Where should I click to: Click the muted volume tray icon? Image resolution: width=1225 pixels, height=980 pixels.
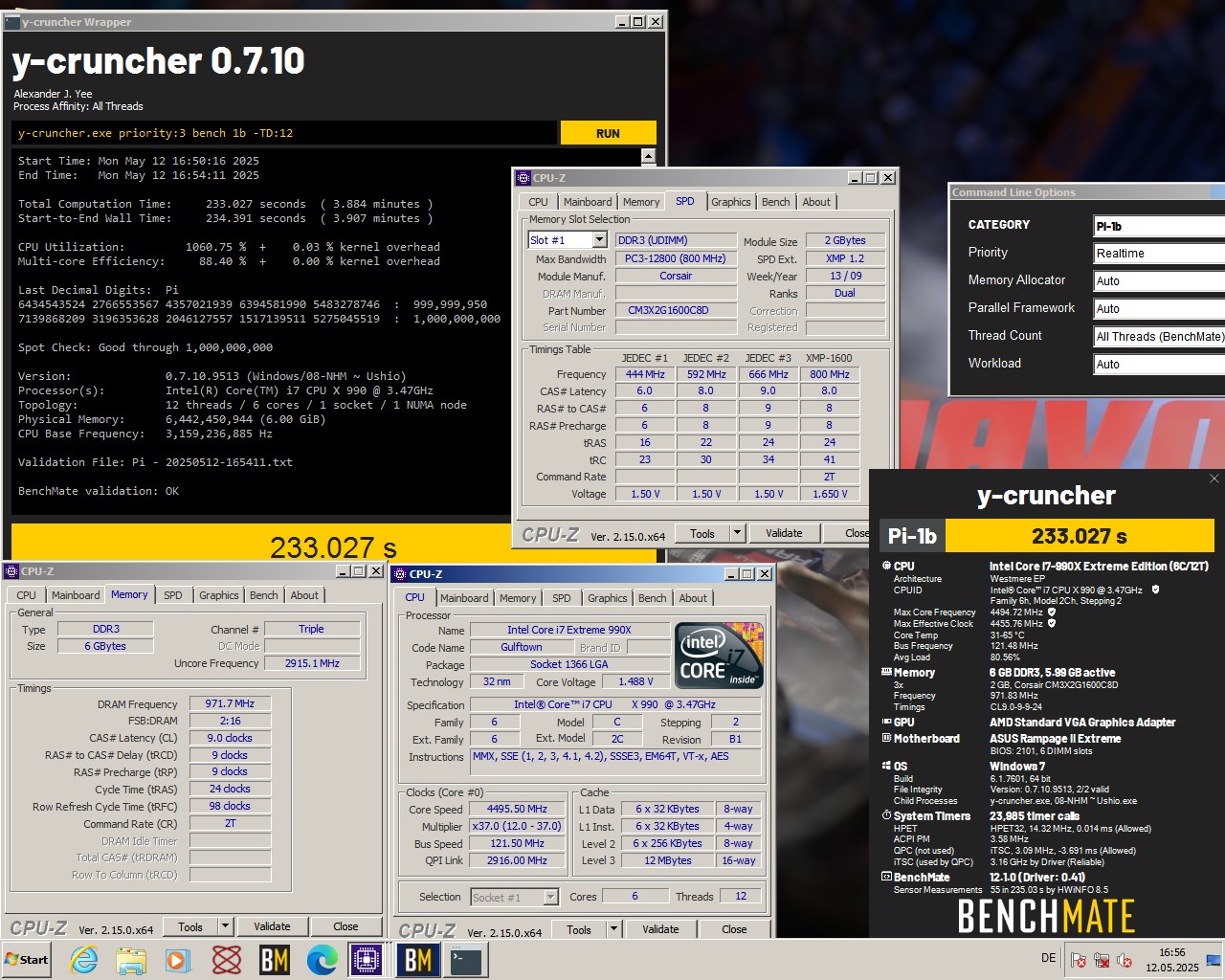point(1125,960)
